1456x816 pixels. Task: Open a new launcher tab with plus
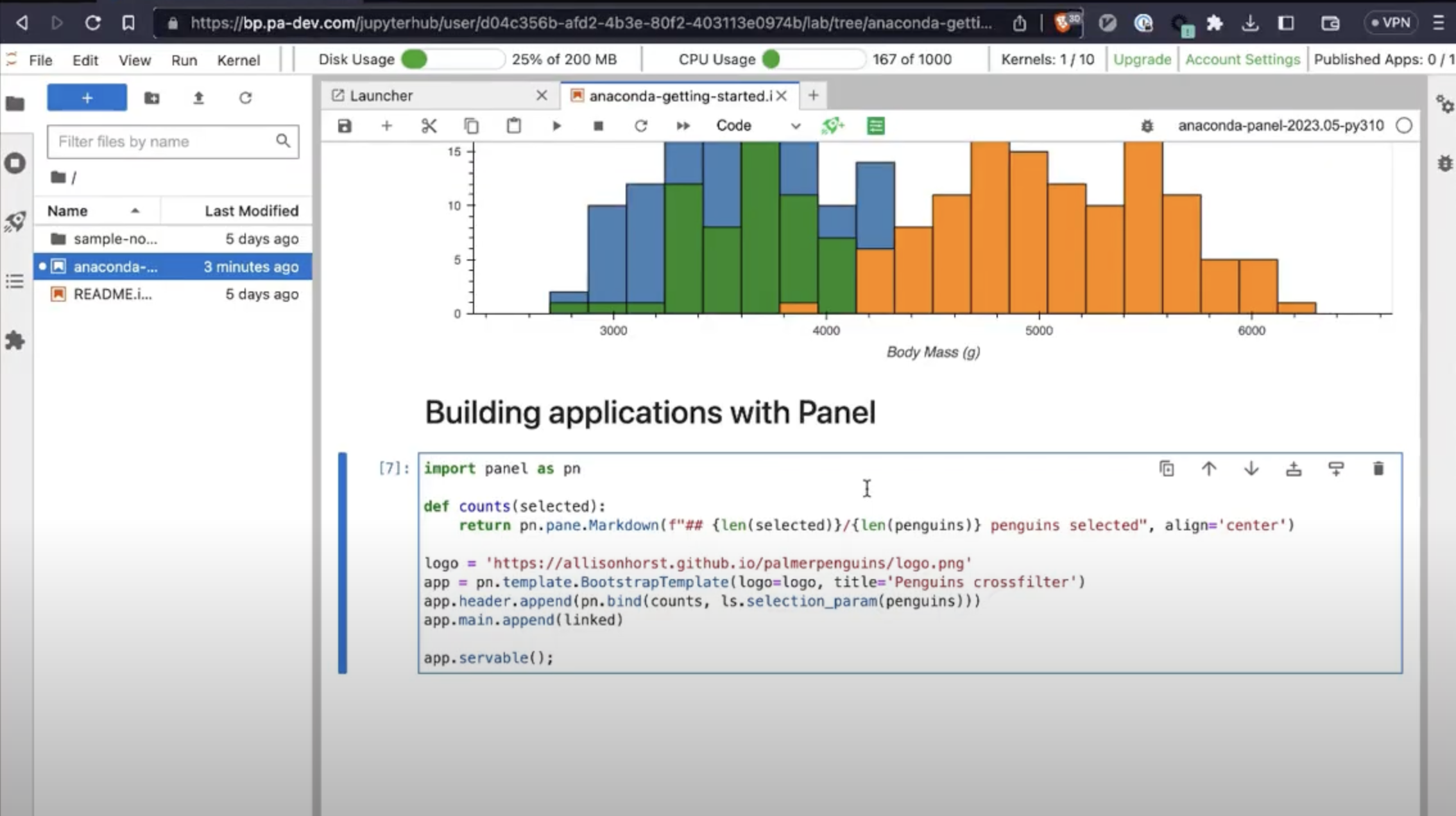[813, 96]
